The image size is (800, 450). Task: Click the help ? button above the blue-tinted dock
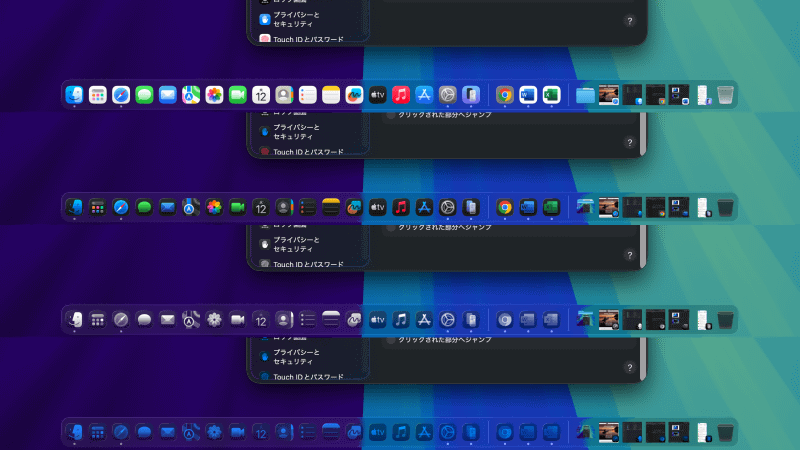[x=630, y=367]
